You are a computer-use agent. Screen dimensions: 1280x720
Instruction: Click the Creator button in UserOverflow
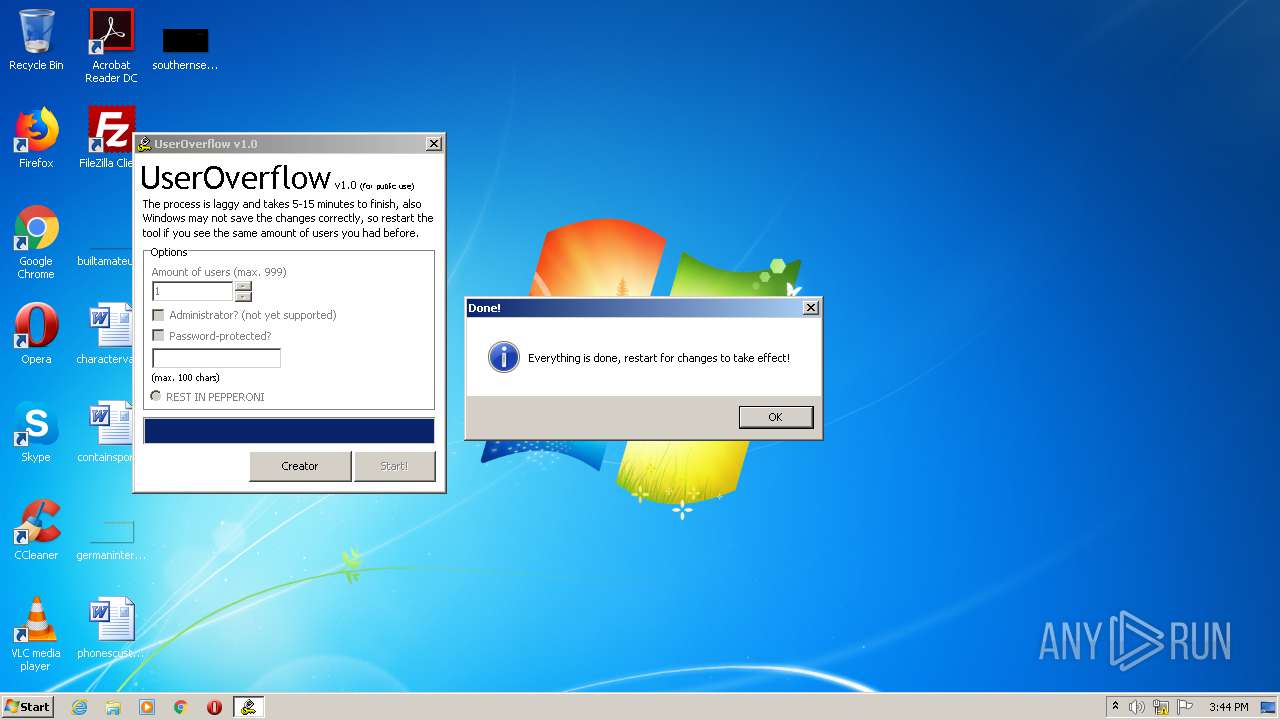click(300, 466)
